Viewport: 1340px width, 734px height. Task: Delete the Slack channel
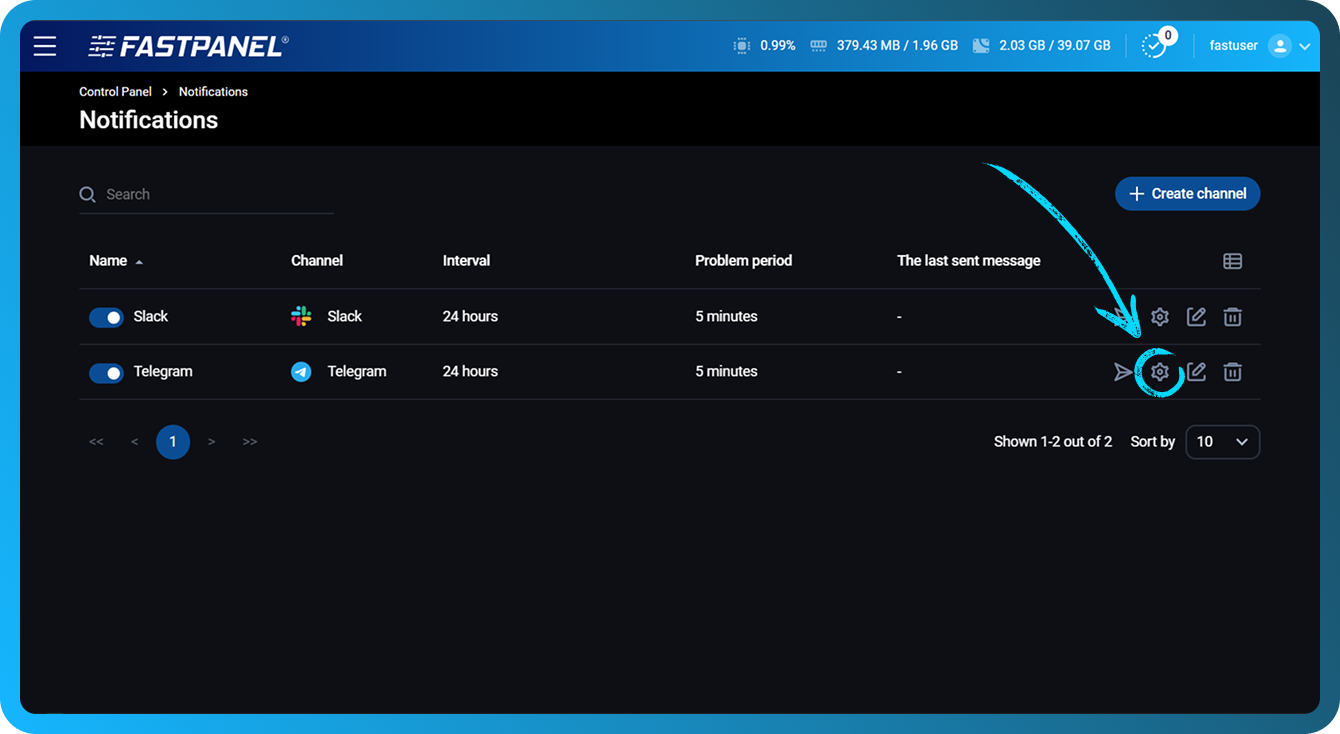click(x=1233, y=317)
